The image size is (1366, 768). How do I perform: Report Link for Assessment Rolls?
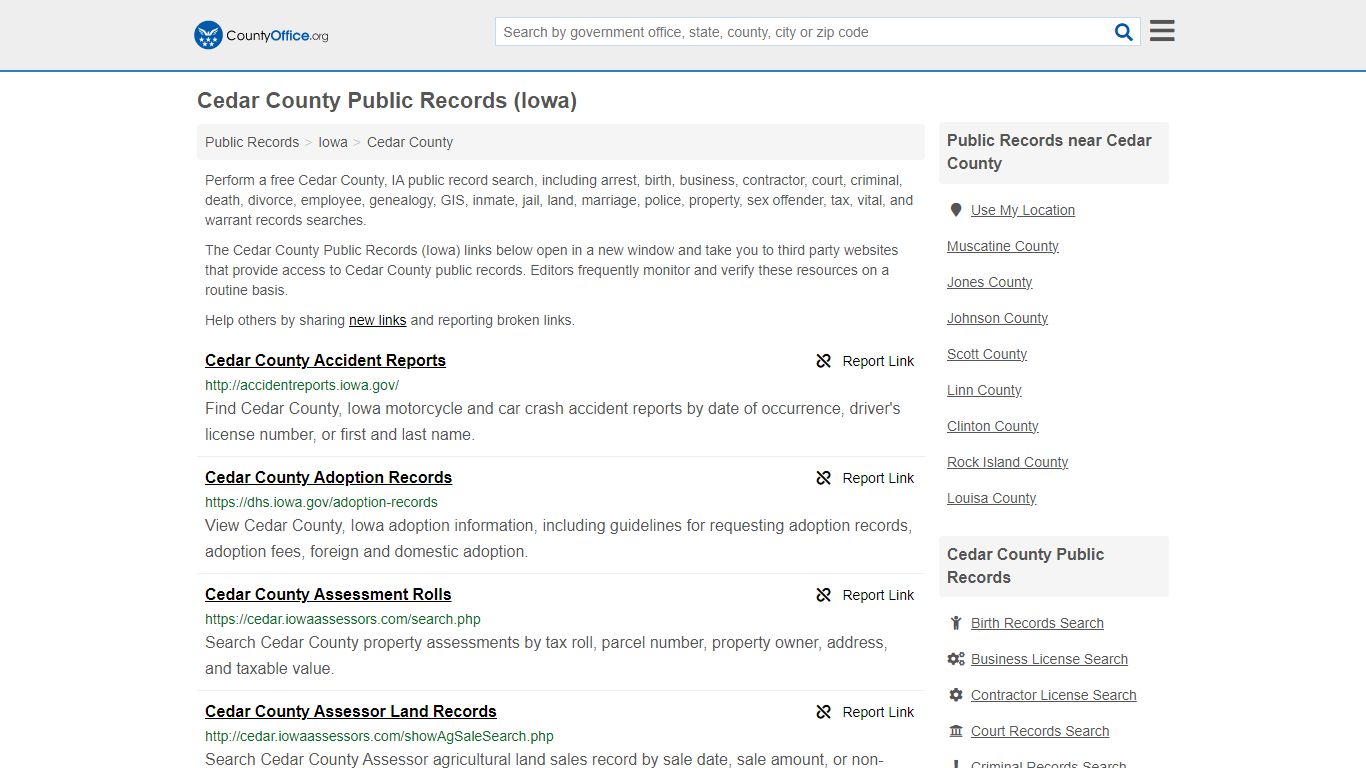click(x=878, y=595)
